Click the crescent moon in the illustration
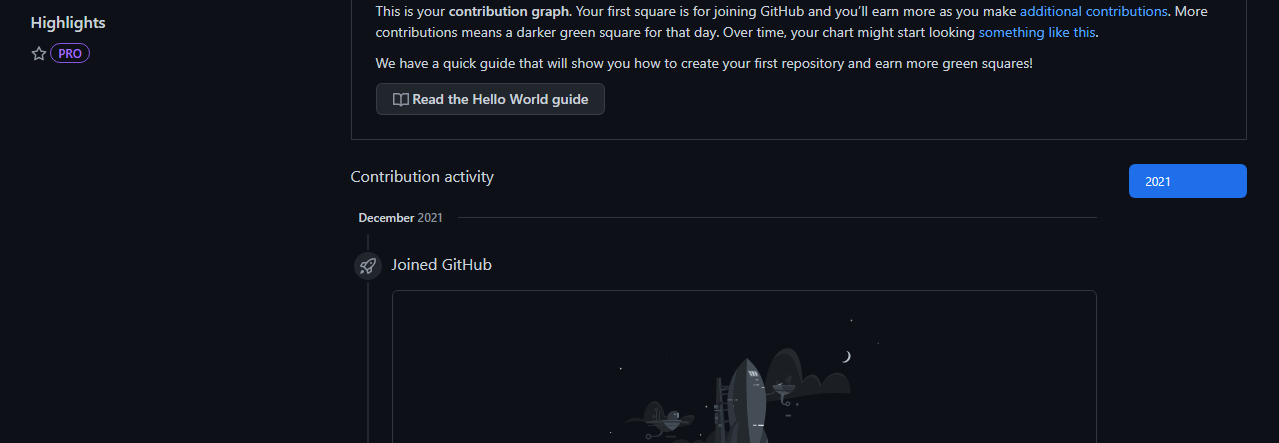This screenshot has width=1279, height=443. (847, 356)
